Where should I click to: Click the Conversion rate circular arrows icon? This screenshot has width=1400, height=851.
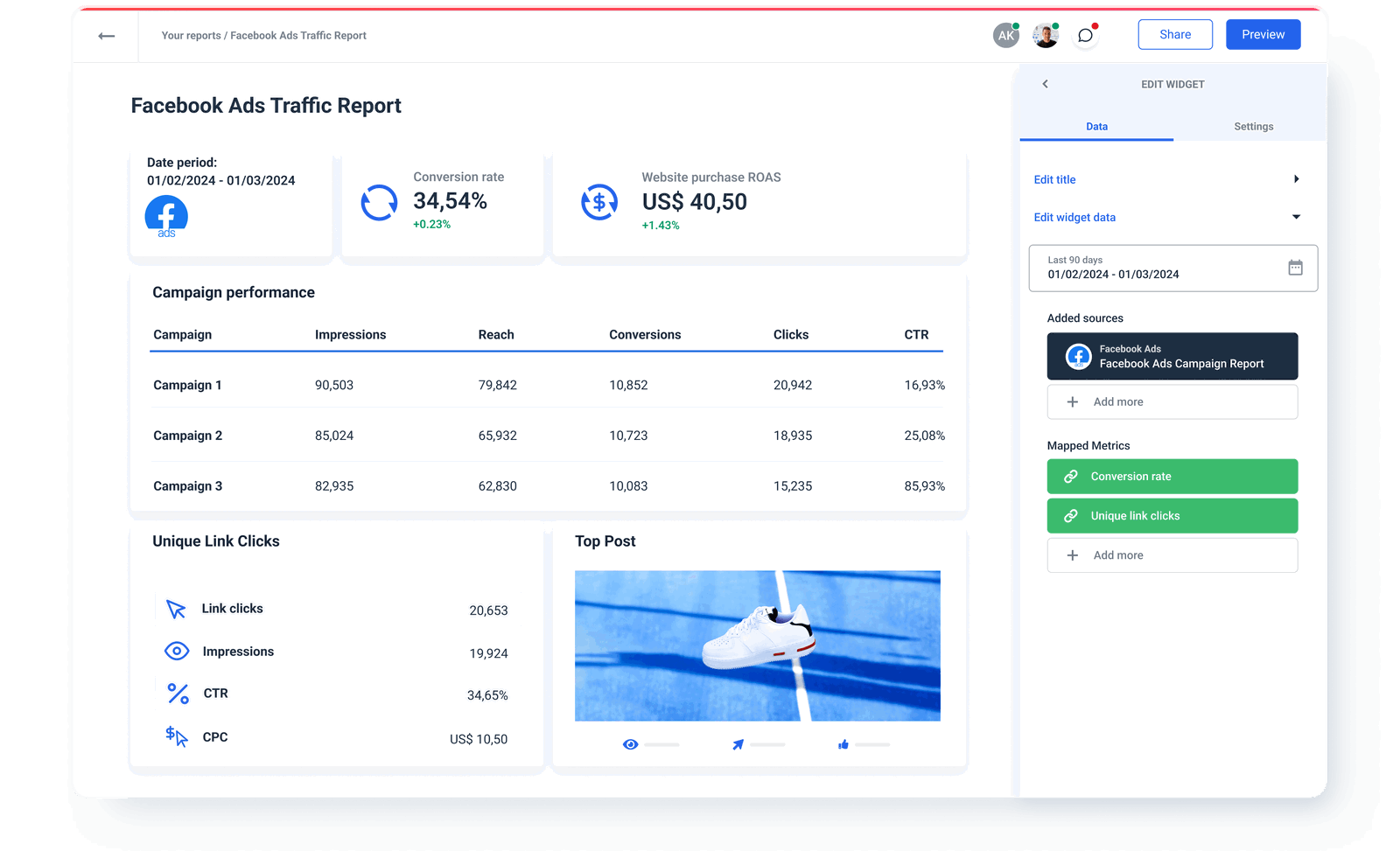[378, 202]
